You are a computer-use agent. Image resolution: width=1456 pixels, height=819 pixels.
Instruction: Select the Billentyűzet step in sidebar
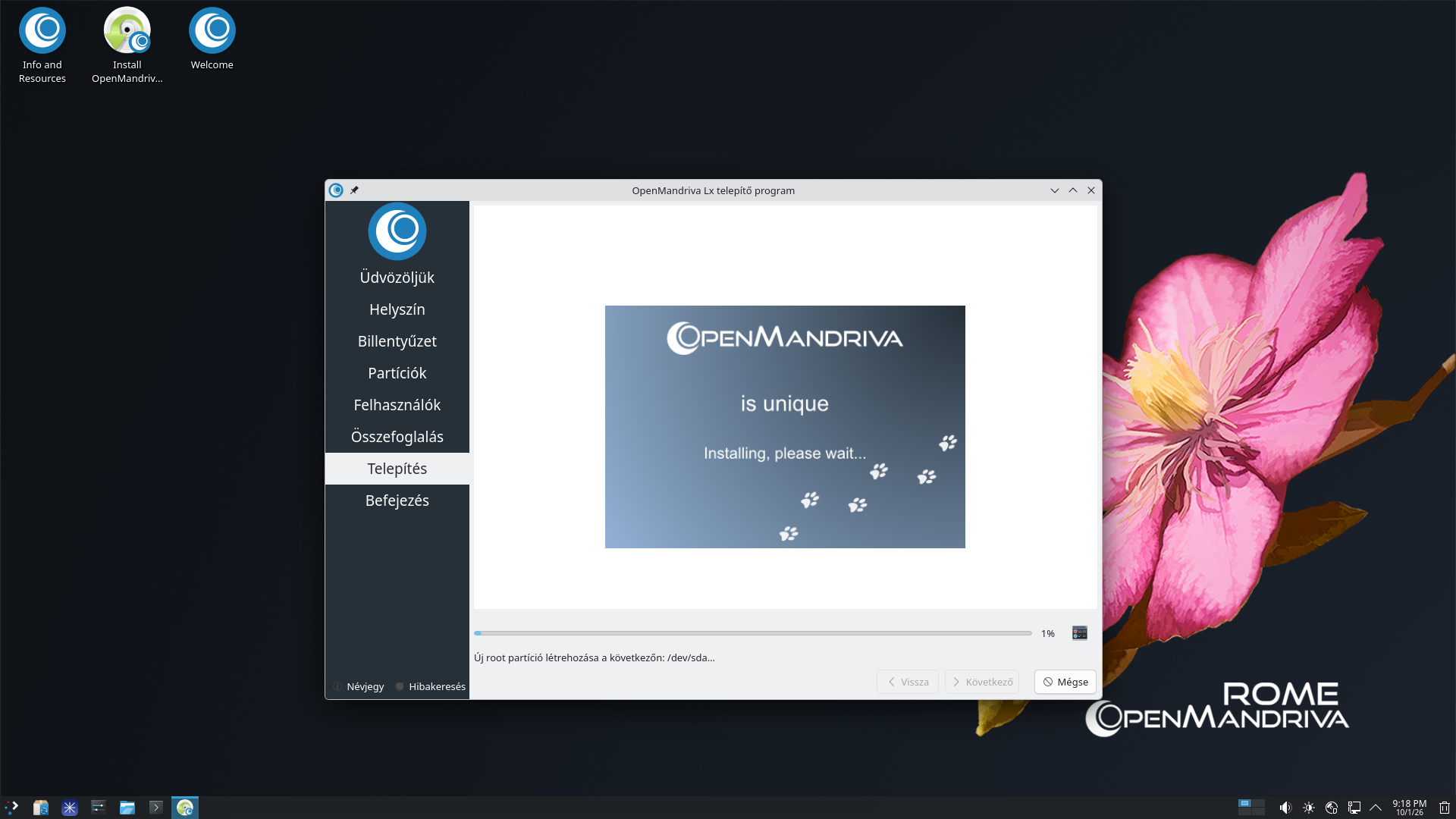397,341
